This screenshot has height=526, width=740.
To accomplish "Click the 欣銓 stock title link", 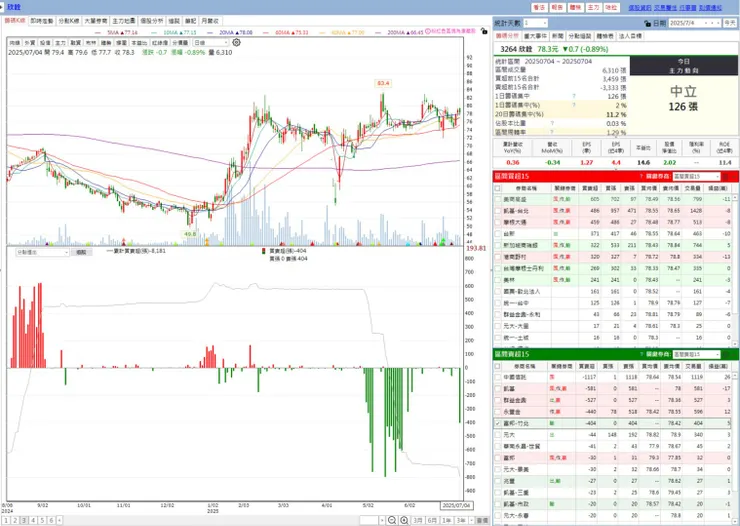I will 14,7.
